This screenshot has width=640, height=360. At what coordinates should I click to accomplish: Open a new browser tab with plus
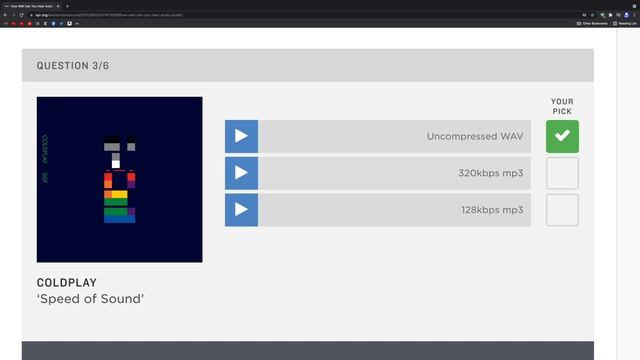[x=67, y=6]
